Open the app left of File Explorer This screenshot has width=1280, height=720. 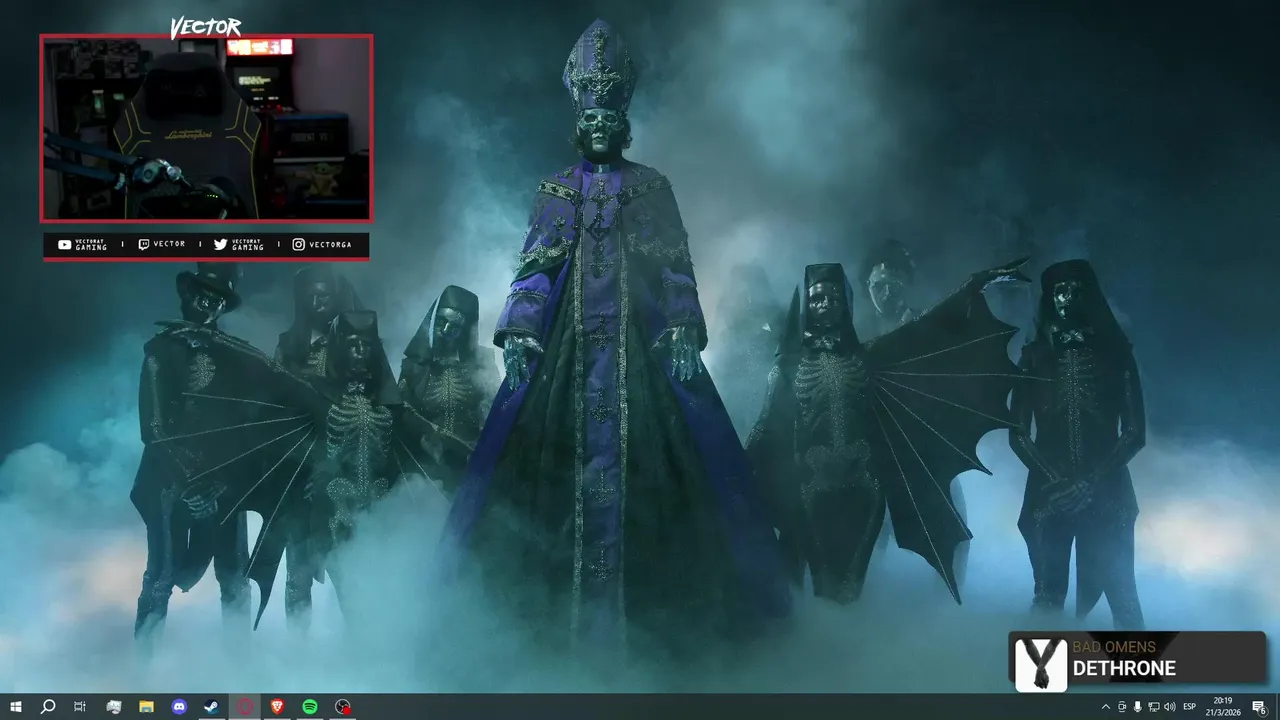tap(113, 707)
